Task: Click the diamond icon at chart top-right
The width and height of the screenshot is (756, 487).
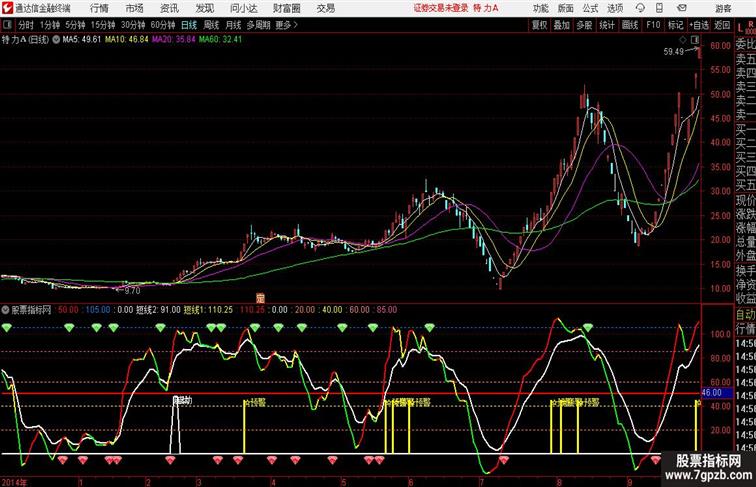Action: (683, 40)
